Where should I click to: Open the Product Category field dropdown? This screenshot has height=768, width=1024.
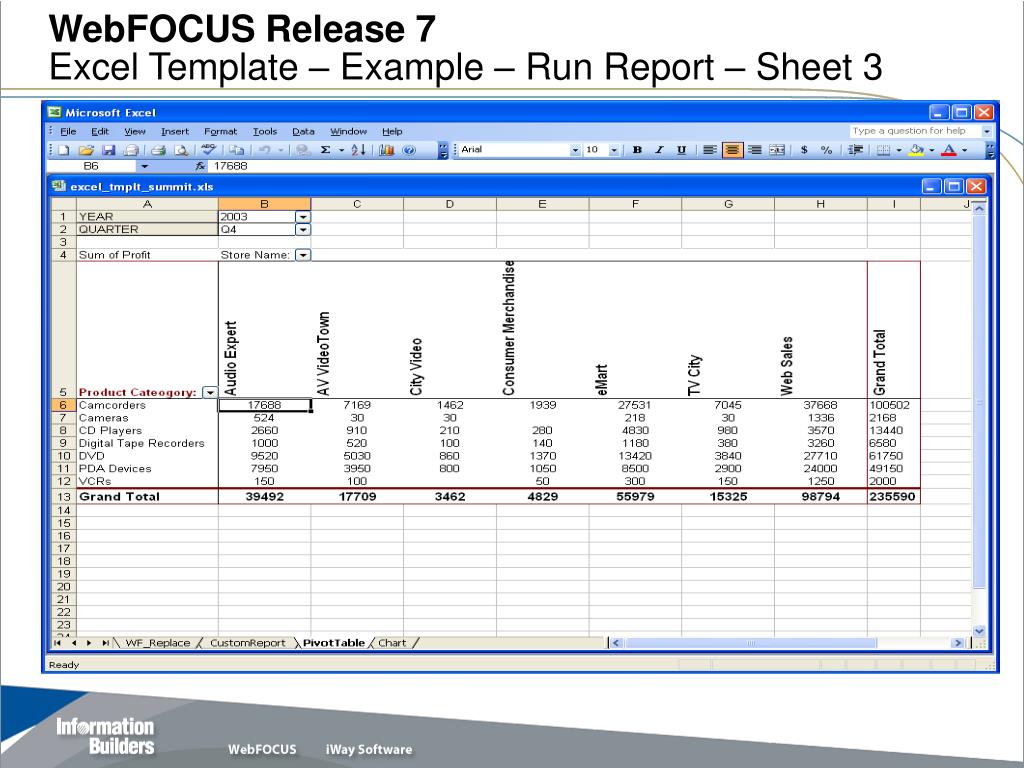[210, 392]
